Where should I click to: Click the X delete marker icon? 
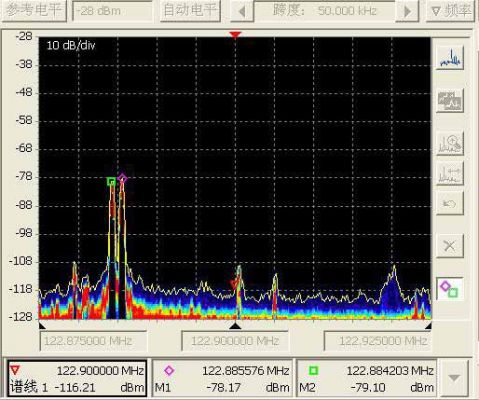(450, 246)
